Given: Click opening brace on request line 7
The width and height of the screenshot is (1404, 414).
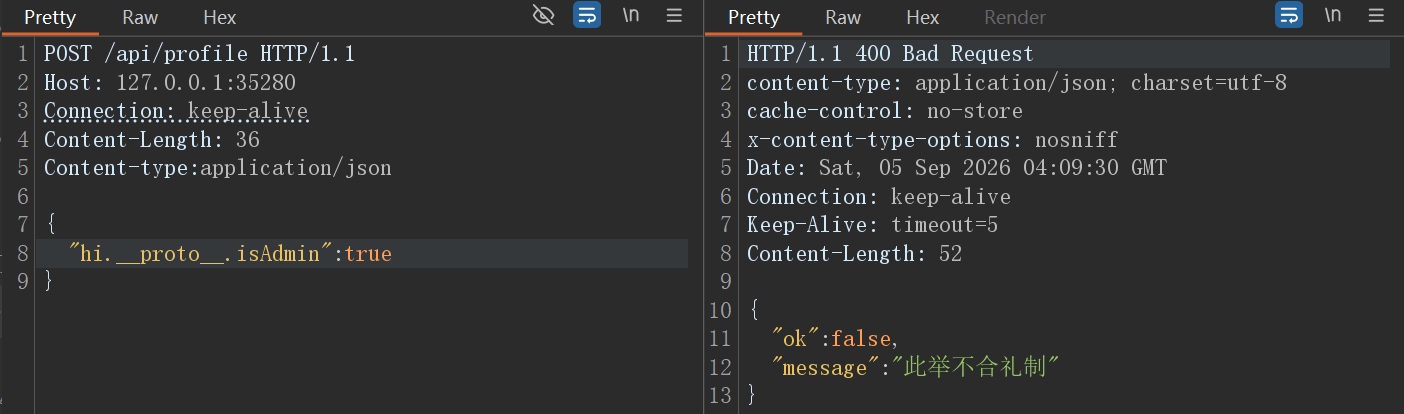Looking at the screenshot, I should pyautogui.click(x=50, y=225).
